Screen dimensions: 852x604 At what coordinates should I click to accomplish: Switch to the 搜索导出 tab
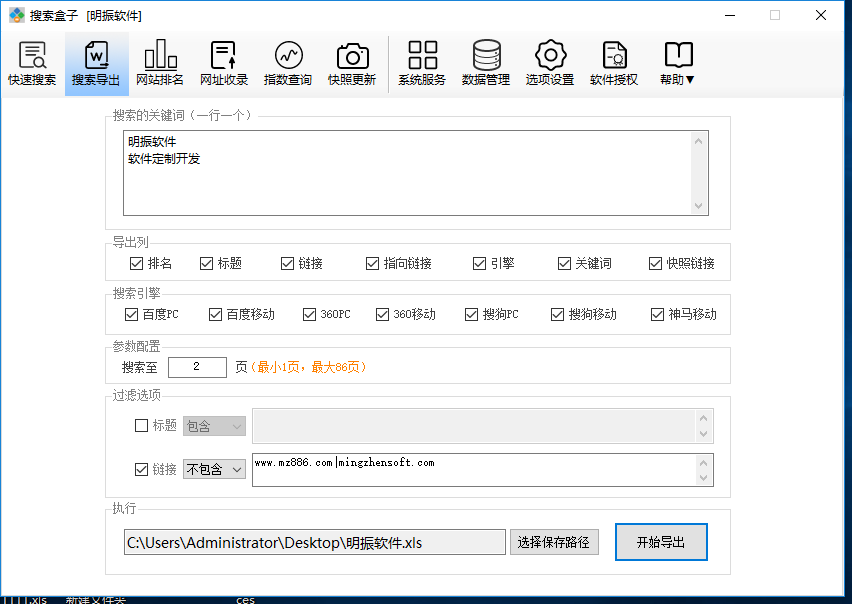[x=96, y=63]
